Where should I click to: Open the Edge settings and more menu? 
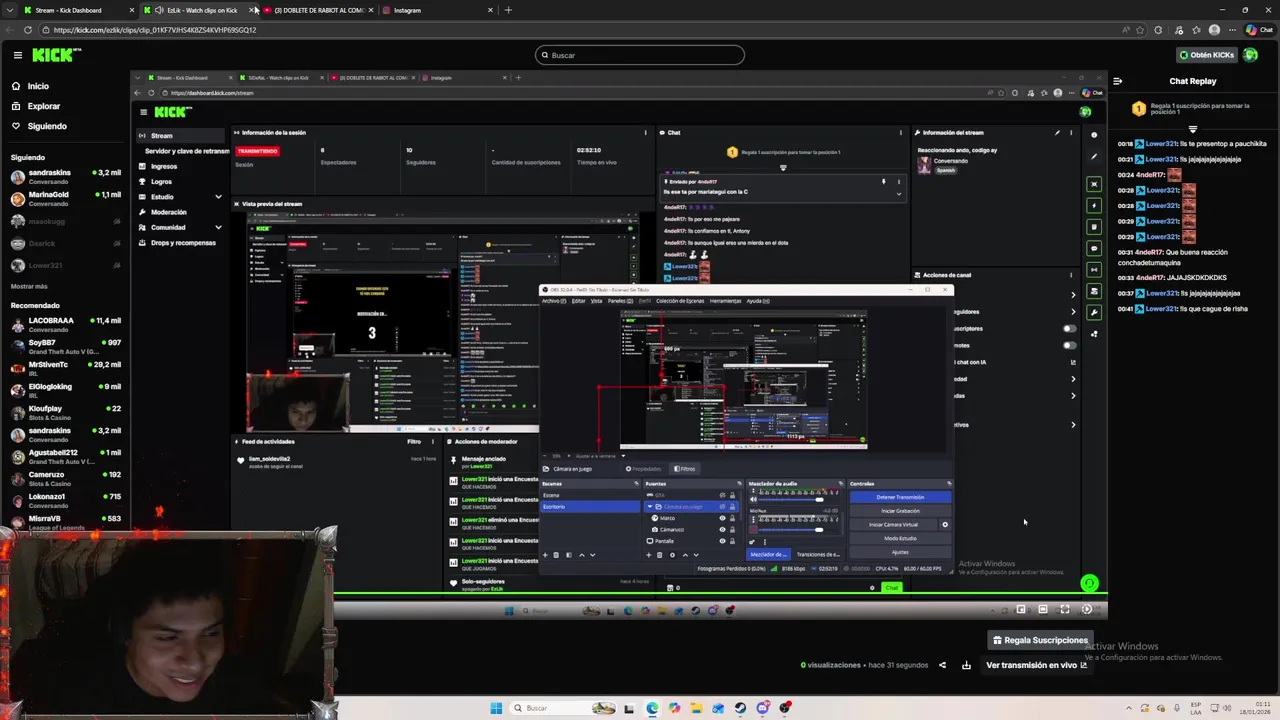coord(1233,30)
